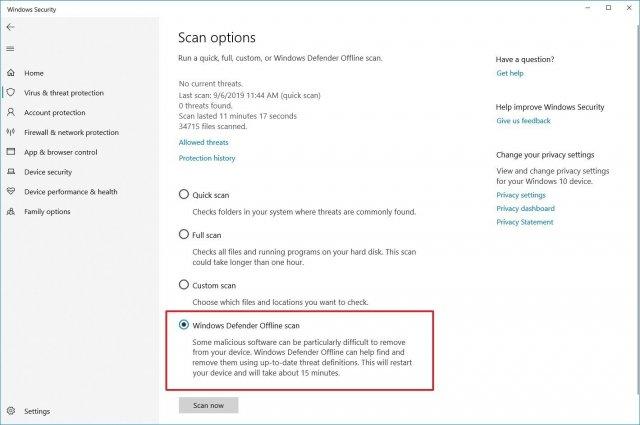Click the Device performance & health heart icon
Image resolution: width=640 pixels, height=425 pixels.
(x=11, y=191)
